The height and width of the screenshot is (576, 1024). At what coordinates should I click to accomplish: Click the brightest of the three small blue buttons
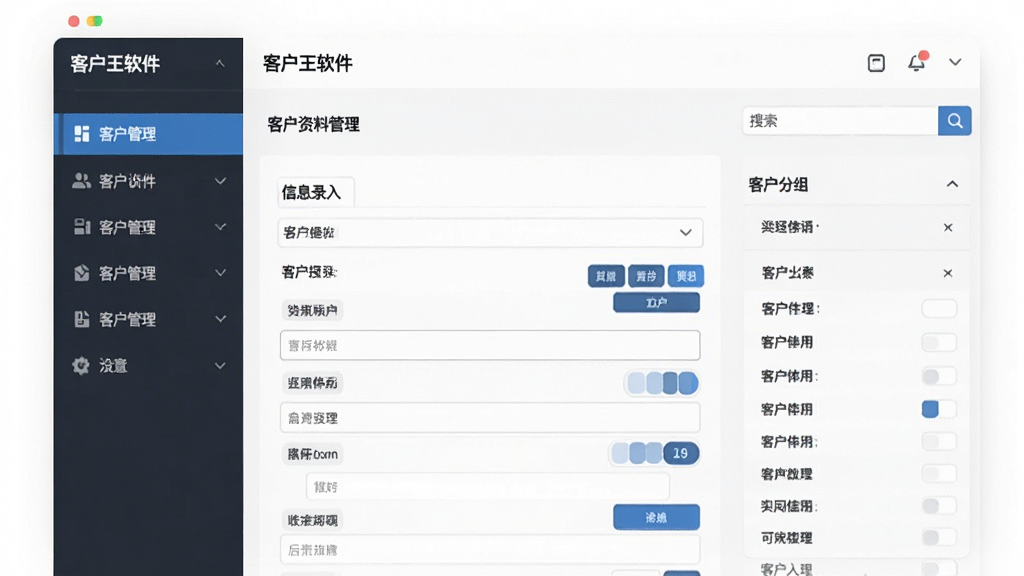point(686,276)
